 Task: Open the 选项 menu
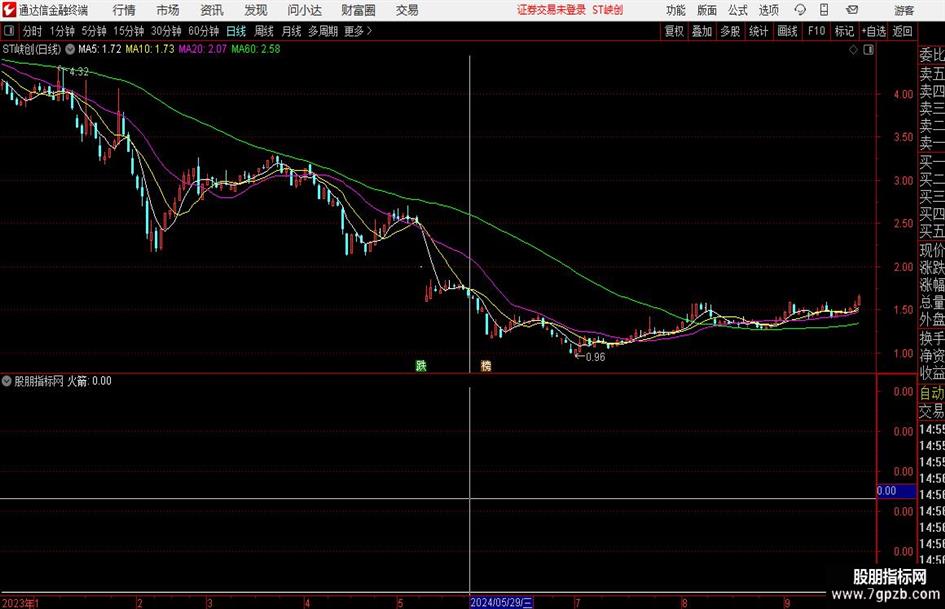coord(768,10)
